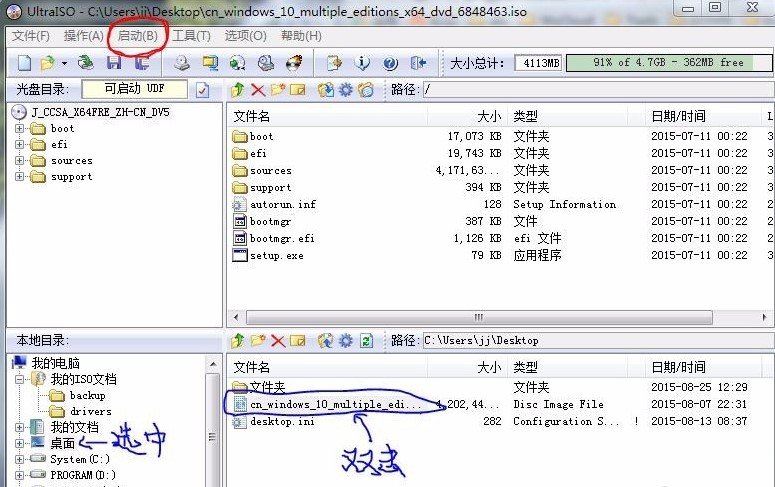The width and height of the screenshot is (775, 487).
Task: Select the J_CCSA_X64FRE_ZH-CN_DV5 root disc node
Action: click(100, 112)
